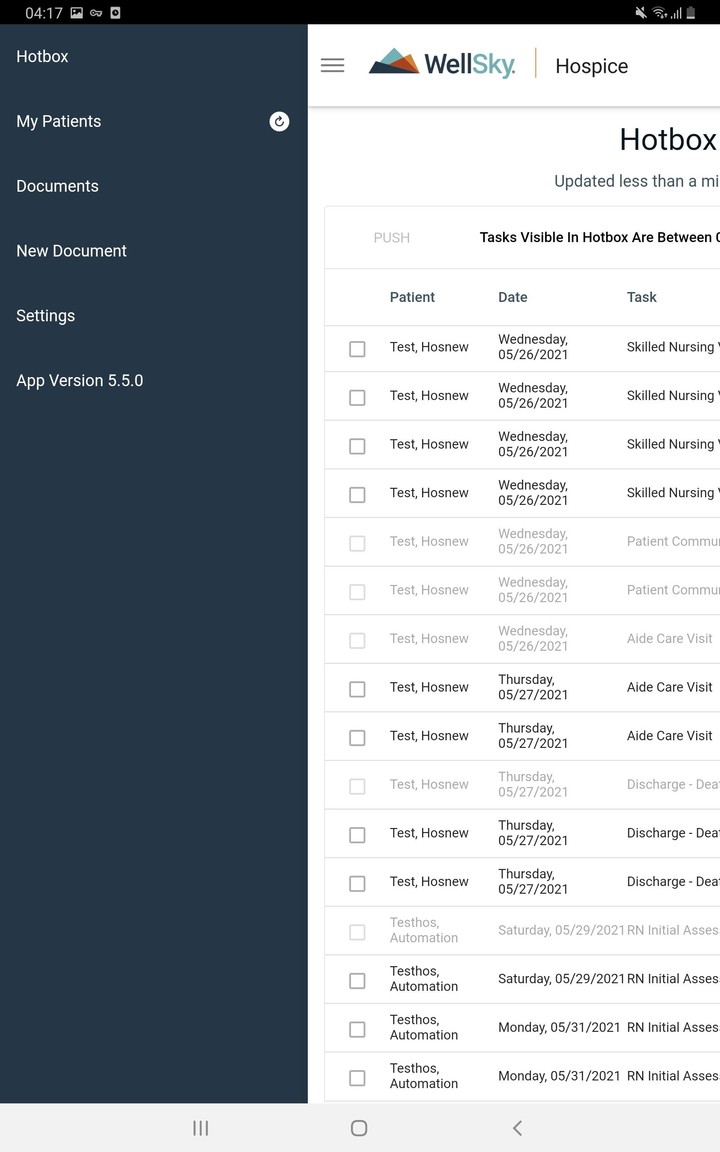
Task: Check the first Skilled Nursing task checkbox
Action: tap(357, 349)
